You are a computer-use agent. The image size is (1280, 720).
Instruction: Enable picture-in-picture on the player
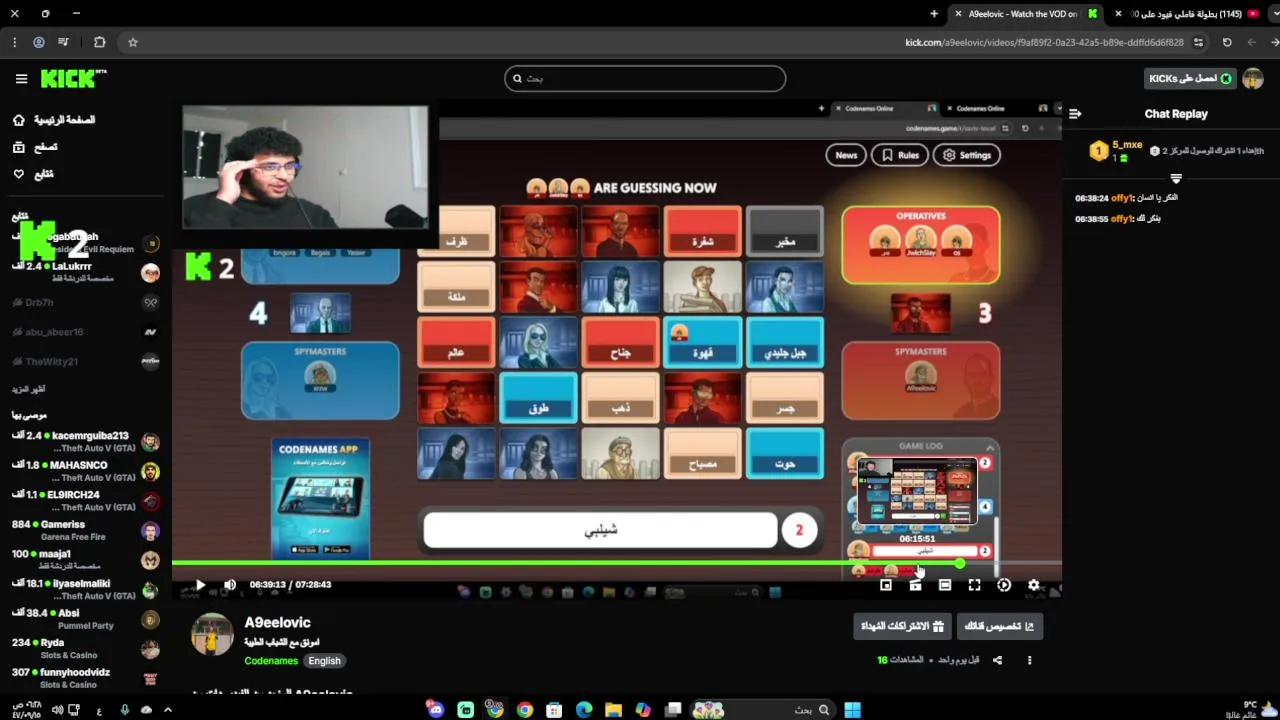(886, 585)
